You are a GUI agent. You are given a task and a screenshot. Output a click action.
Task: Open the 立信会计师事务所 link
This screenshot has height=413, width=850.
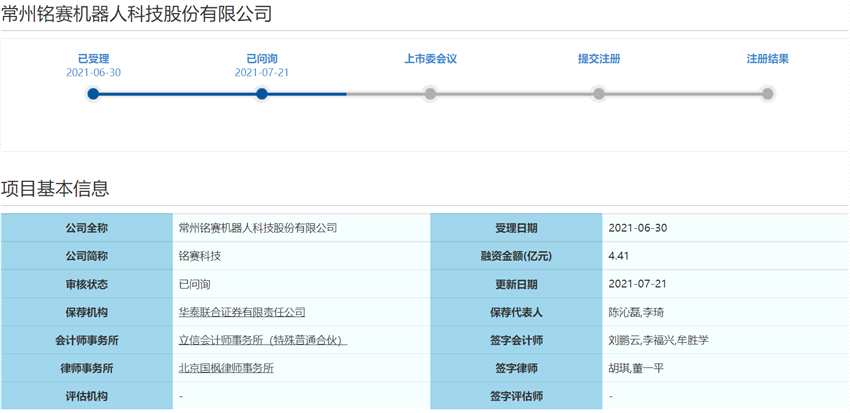coord(263,340)
